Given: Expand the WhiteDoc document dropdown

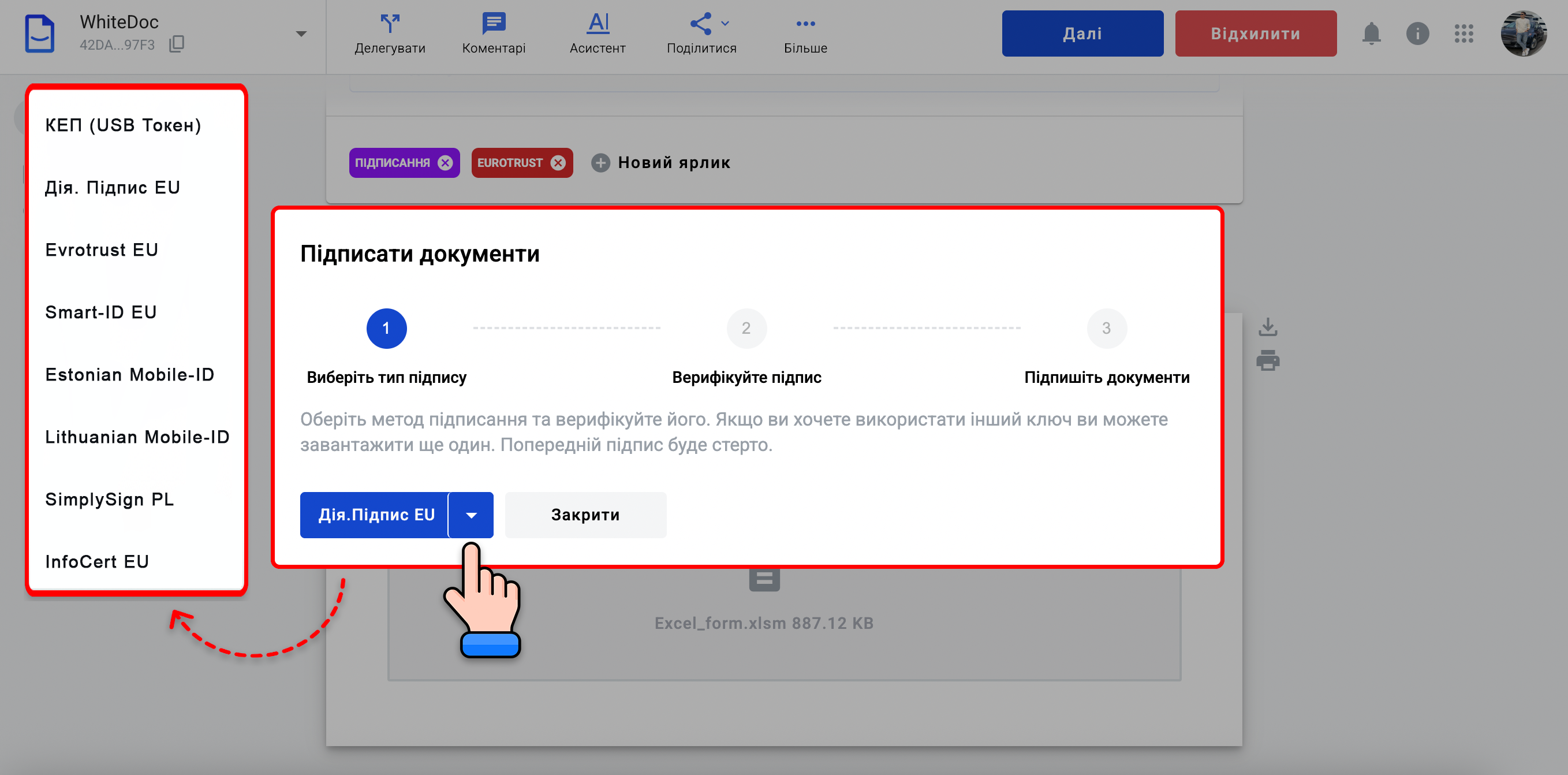Looking at the screenshot, I should point(301,34).
